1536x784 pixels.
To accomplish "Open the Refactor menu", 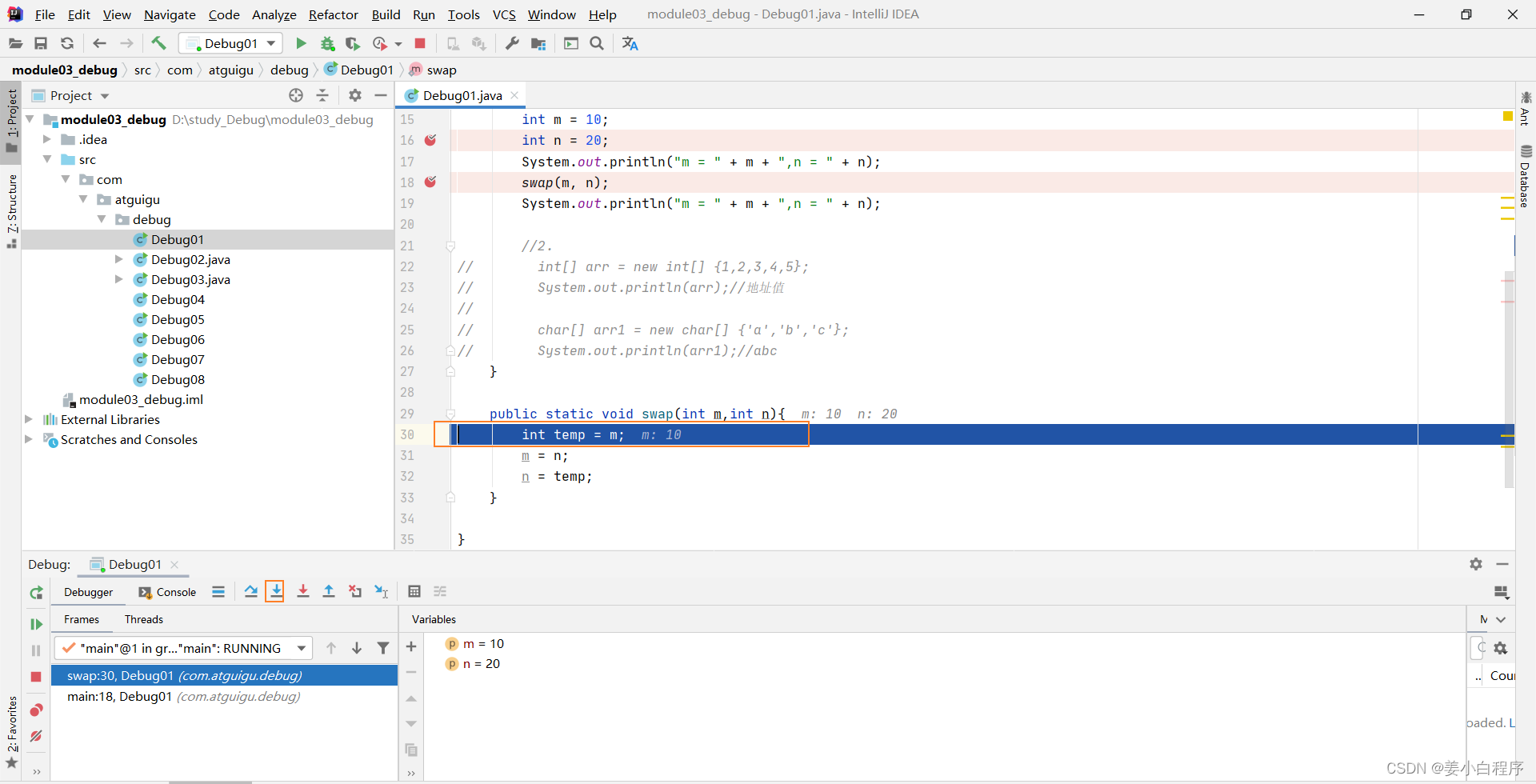I will (334, 14).
